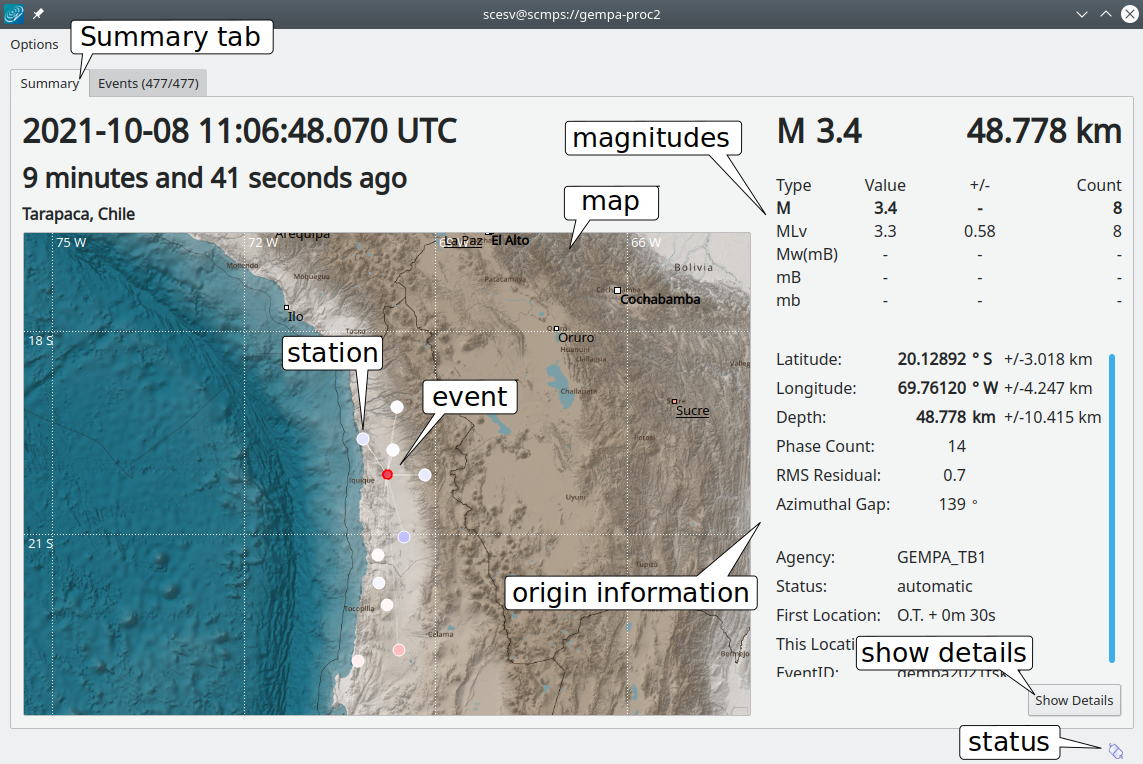Click the pin icon in the title bar
1143x764 pixels.
pyautogui.click(x=38, y=14)
